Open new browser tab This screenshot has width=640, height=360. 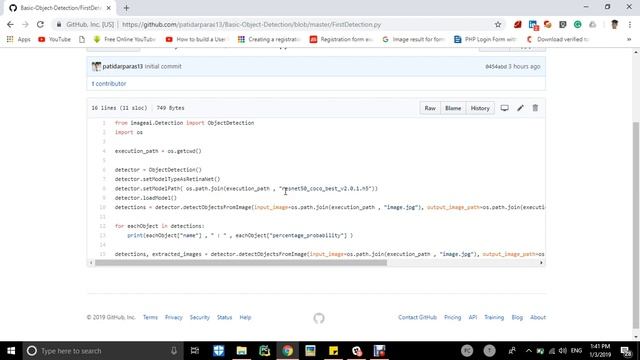click(126, 8)
